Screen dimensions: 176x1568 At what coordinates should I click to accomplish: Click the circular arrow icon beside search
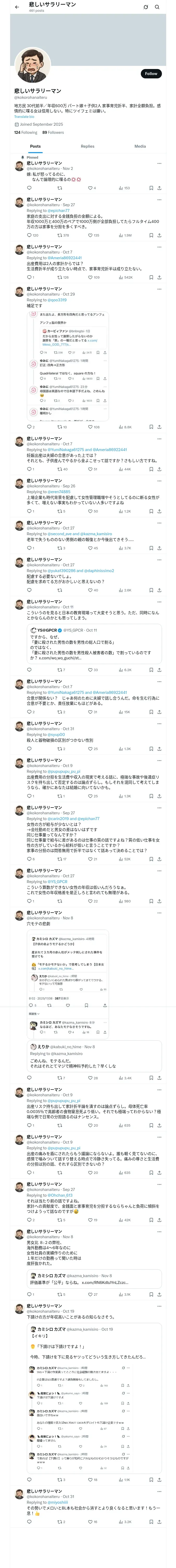(146, 7)
